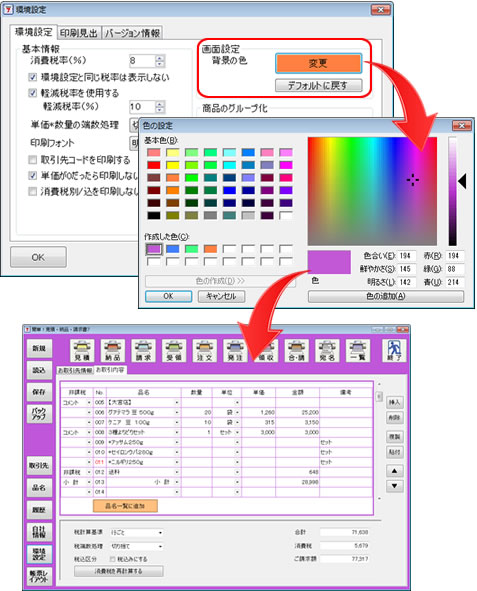This screenshot has height=591, width=477.
Task: Toggle 軽減税率を使用する checkbox
Action: pyautogui.click(x=33, y=93)
